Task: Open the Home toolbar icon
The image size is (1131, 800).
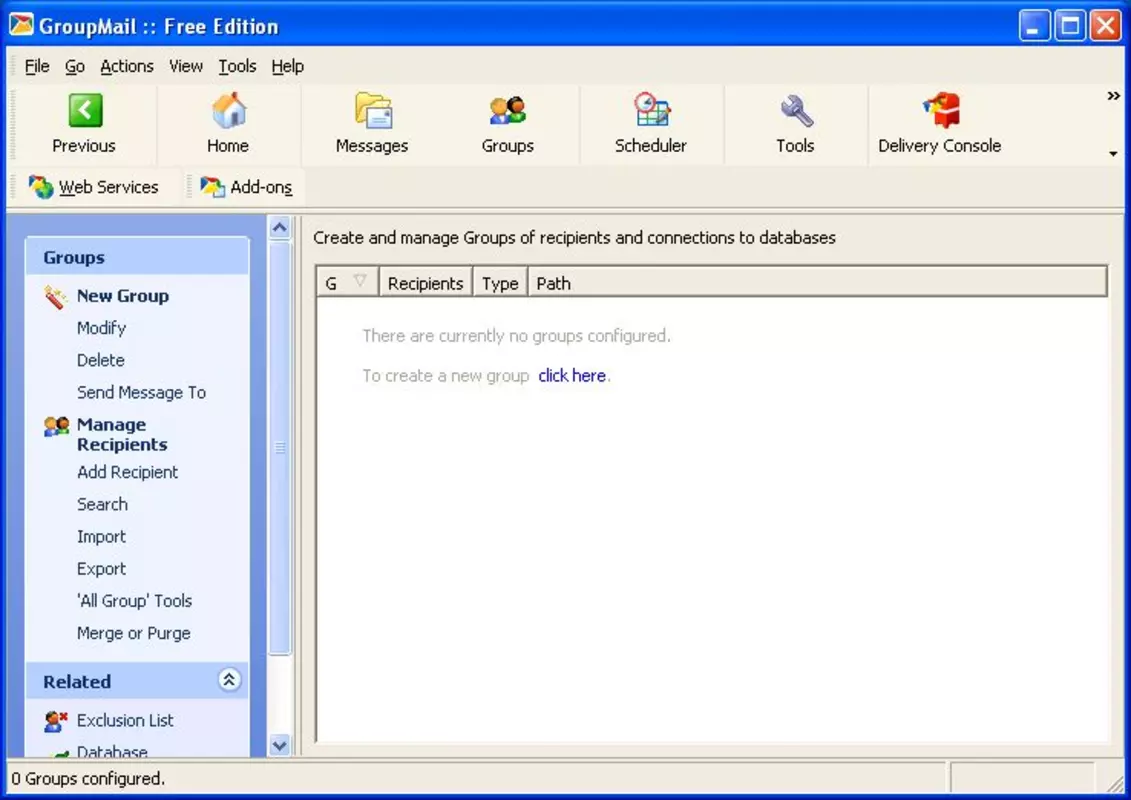Action: click(x=229, y=110)
